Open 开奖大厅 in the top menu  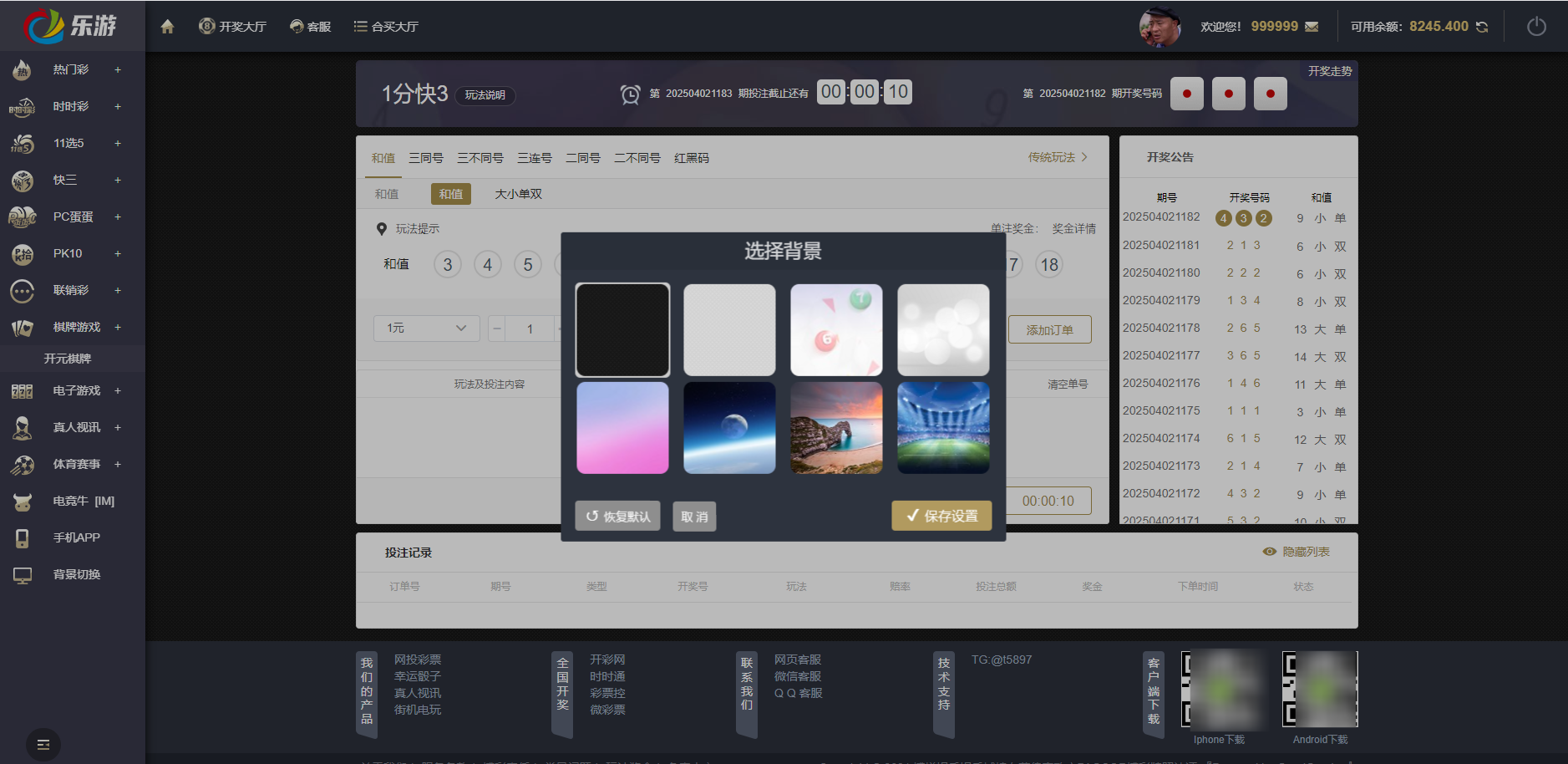tap(233, 26)
